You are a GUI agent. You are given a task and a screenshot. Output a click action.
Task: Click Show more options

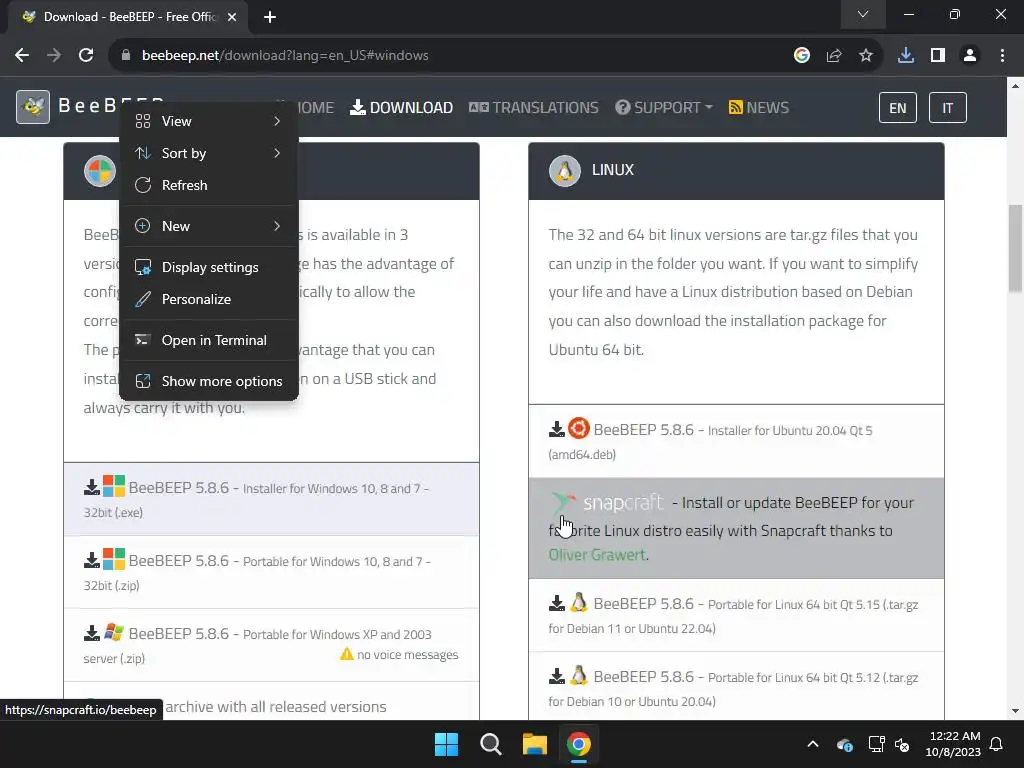point(209,381)
